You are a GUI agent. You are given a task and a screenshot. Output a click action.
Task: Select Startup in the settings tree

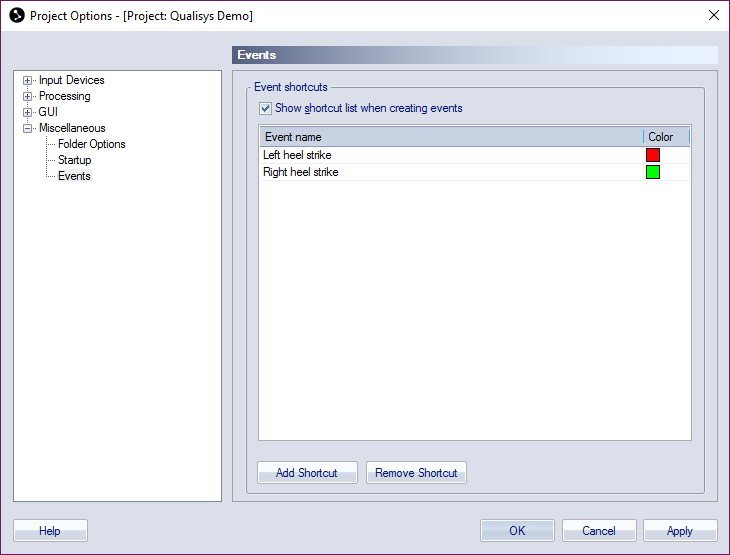74,160
